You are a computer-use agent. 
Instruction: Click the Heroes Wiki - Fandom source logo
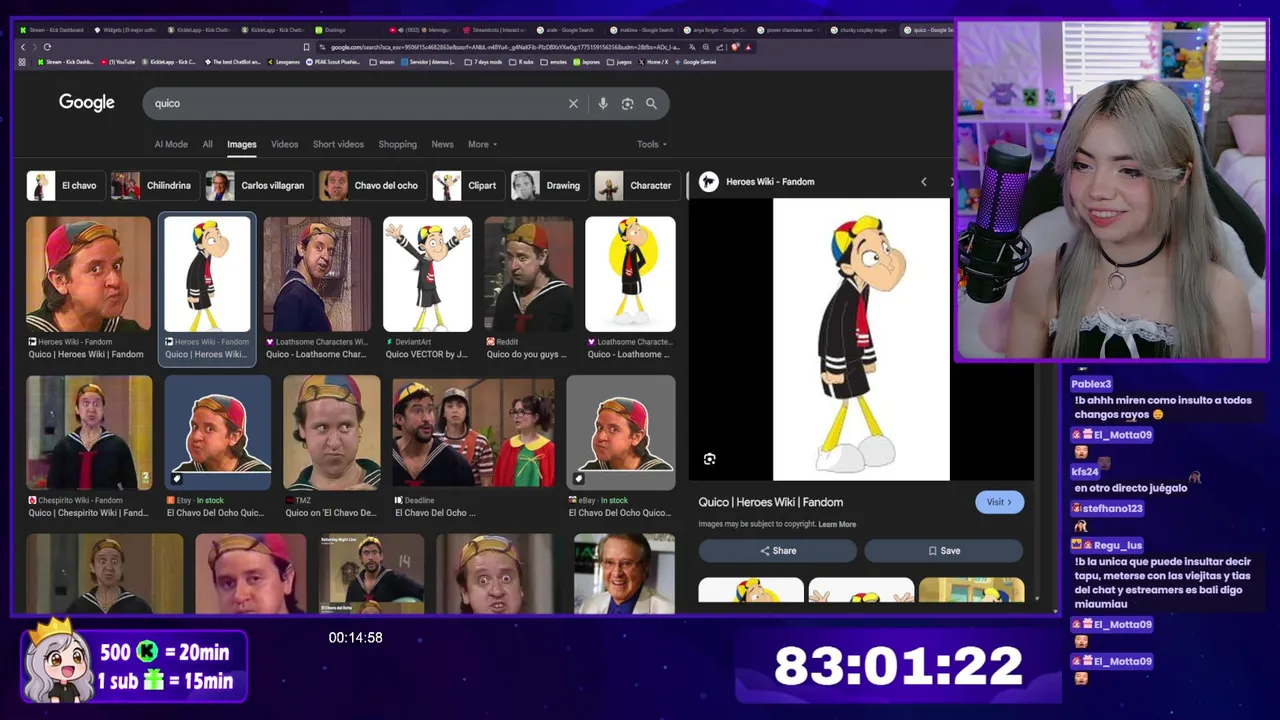708,182
